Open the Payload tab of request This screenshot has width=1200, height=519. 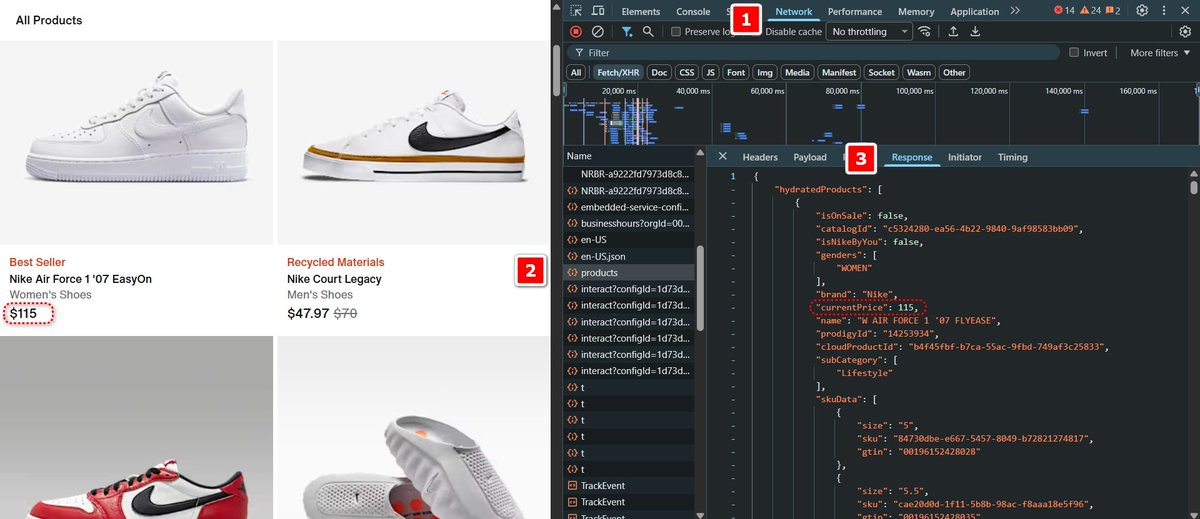click(810, 158)
